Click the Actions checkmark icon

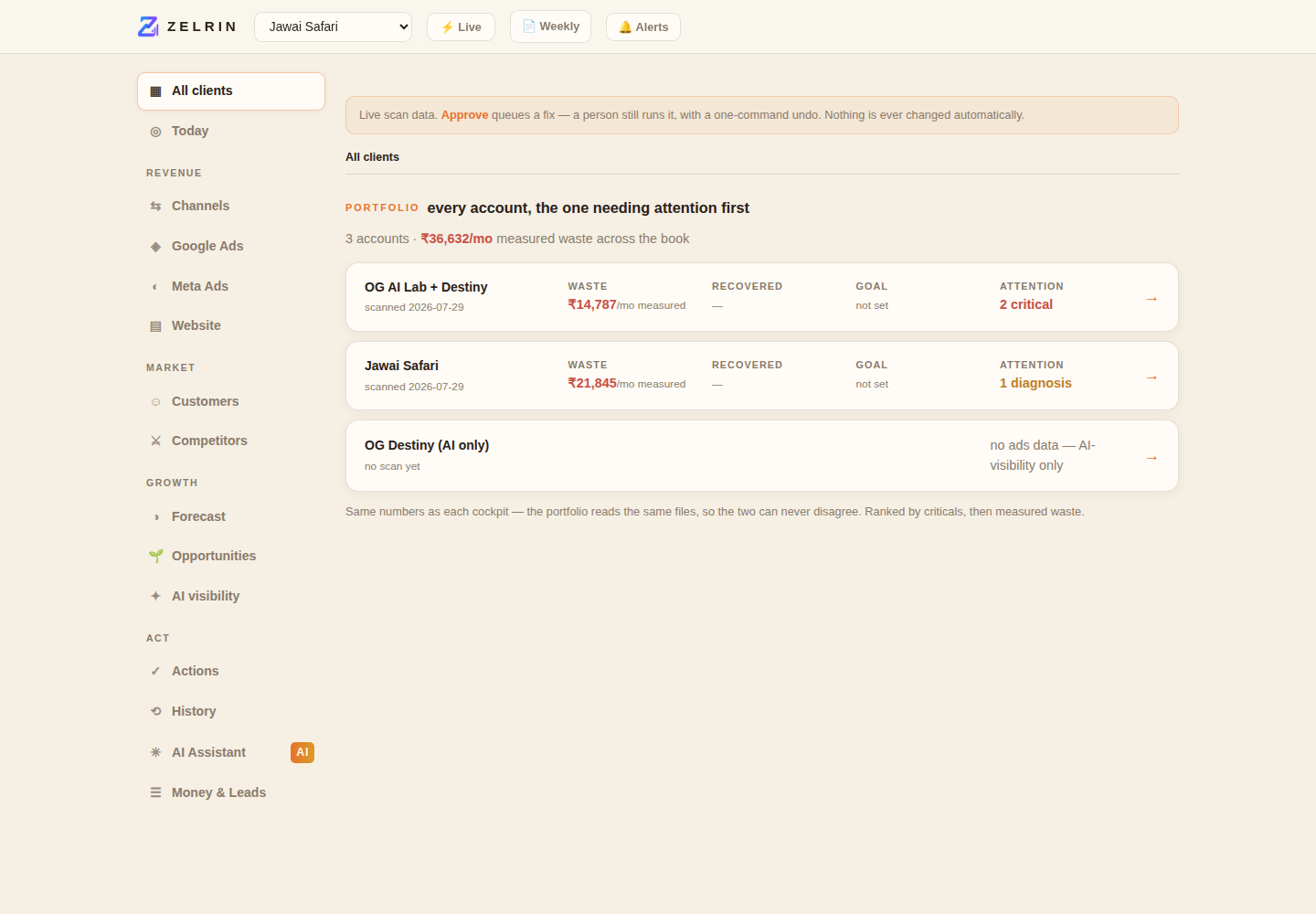[x=155, y=671]
